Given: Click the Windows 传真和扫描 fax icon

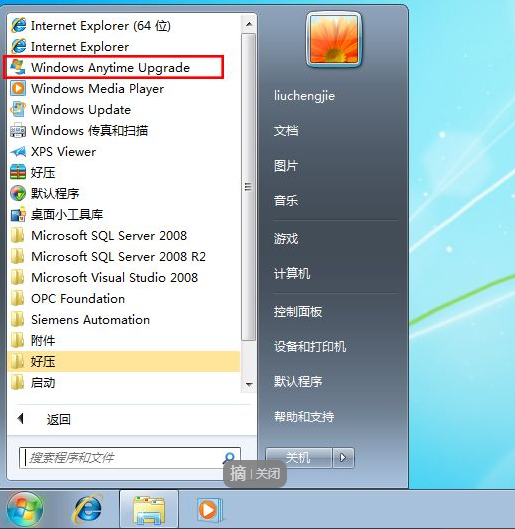Looking at the screenshot, I should [18, 130].
